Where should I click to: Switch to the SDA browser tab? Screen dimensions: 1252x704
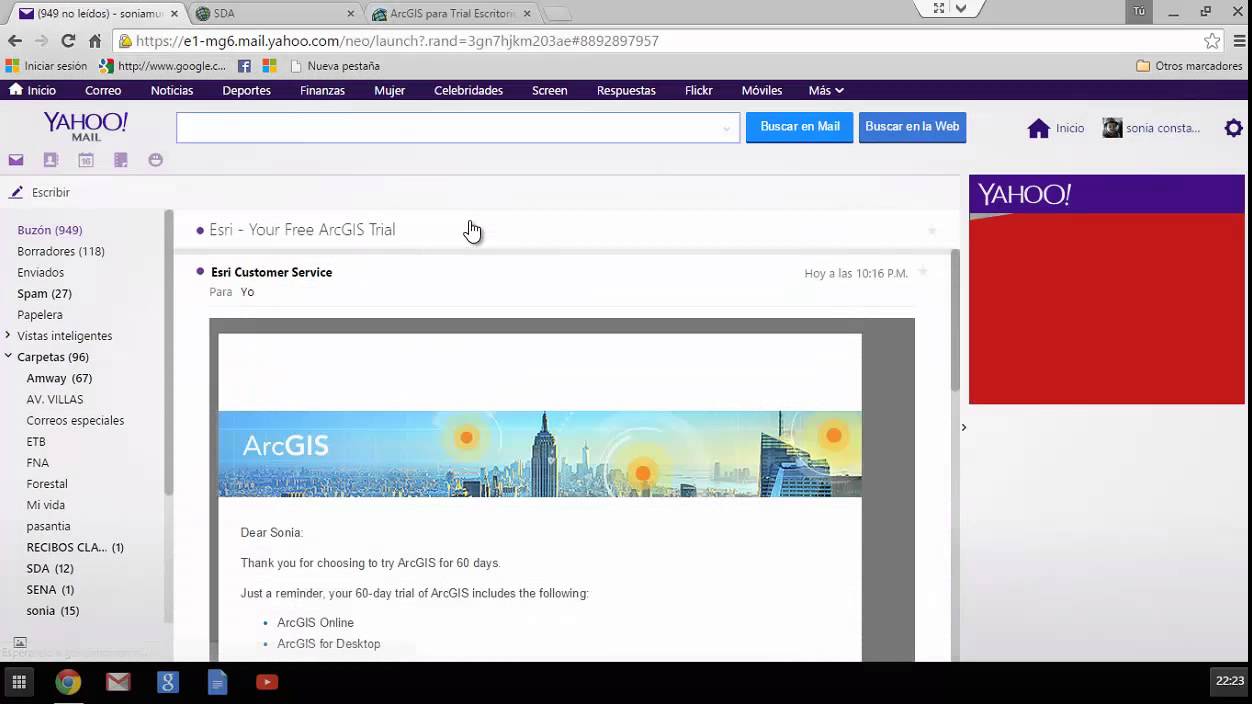(x=275, y=13)
